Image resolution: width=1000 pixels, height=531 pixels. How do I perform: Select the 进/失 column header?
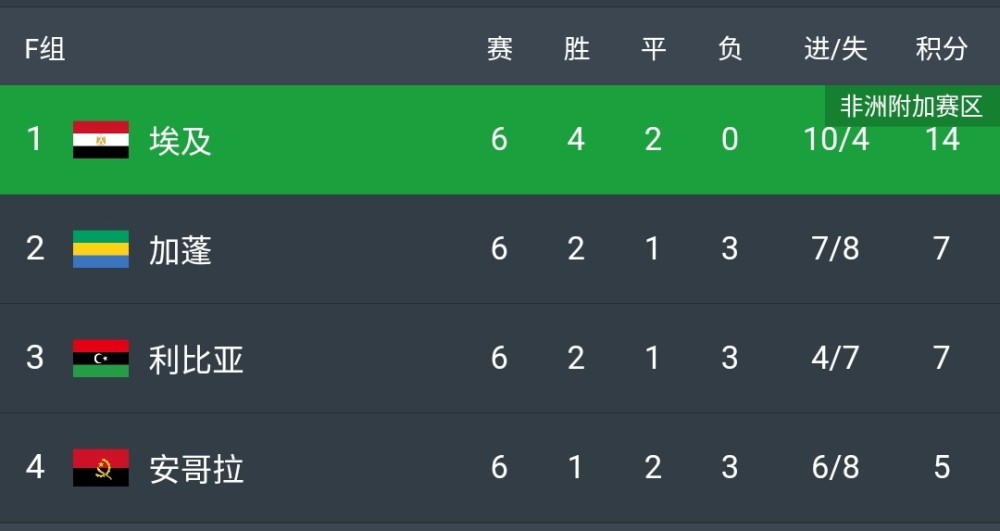point(835,48)
